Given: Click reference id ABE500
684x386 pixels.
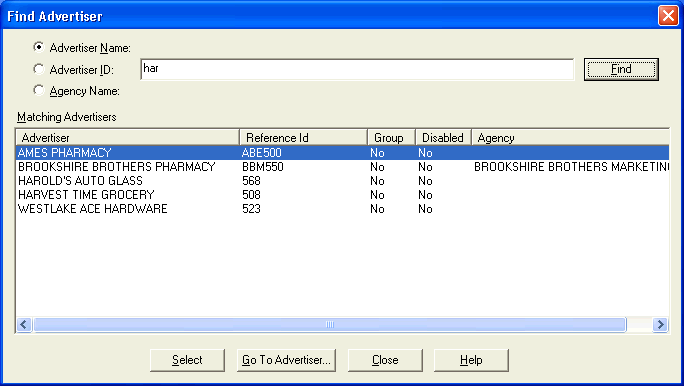Looking at the screenshot, I should click(262, 153).
